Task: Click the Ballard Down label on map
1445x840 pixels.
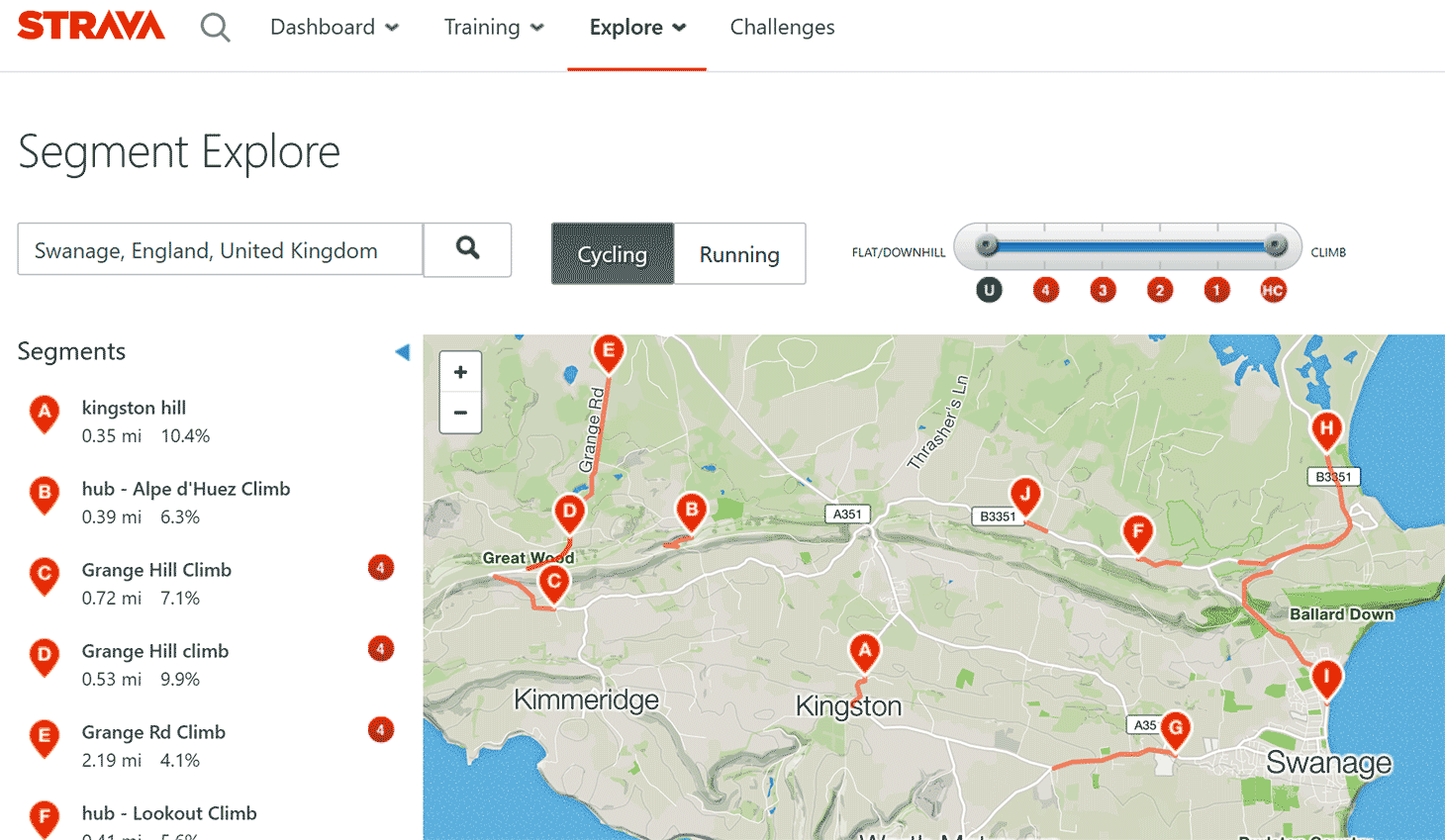Action: point(1341,613)
